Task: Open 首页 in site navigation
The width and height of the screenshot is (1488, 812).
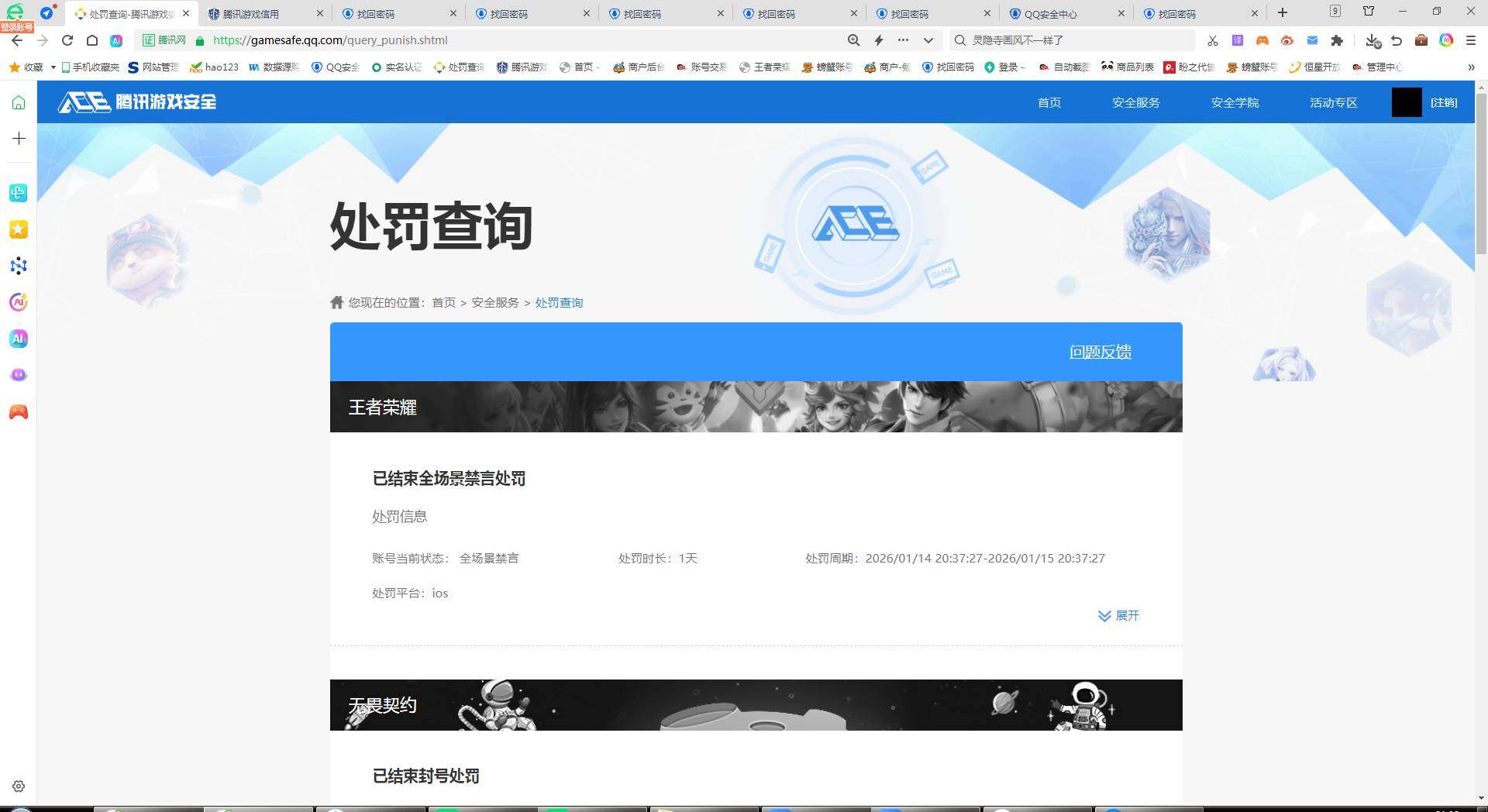Action: pos(1049,102)
